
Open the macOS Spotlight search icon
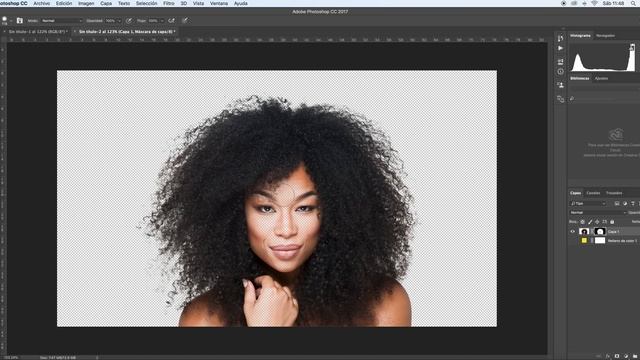(x=633, y=3)
